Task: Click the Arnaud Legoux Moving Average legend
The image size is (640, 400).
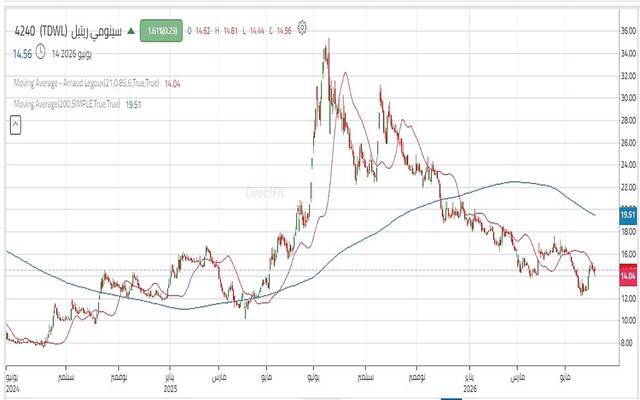Action: (86, 83)
